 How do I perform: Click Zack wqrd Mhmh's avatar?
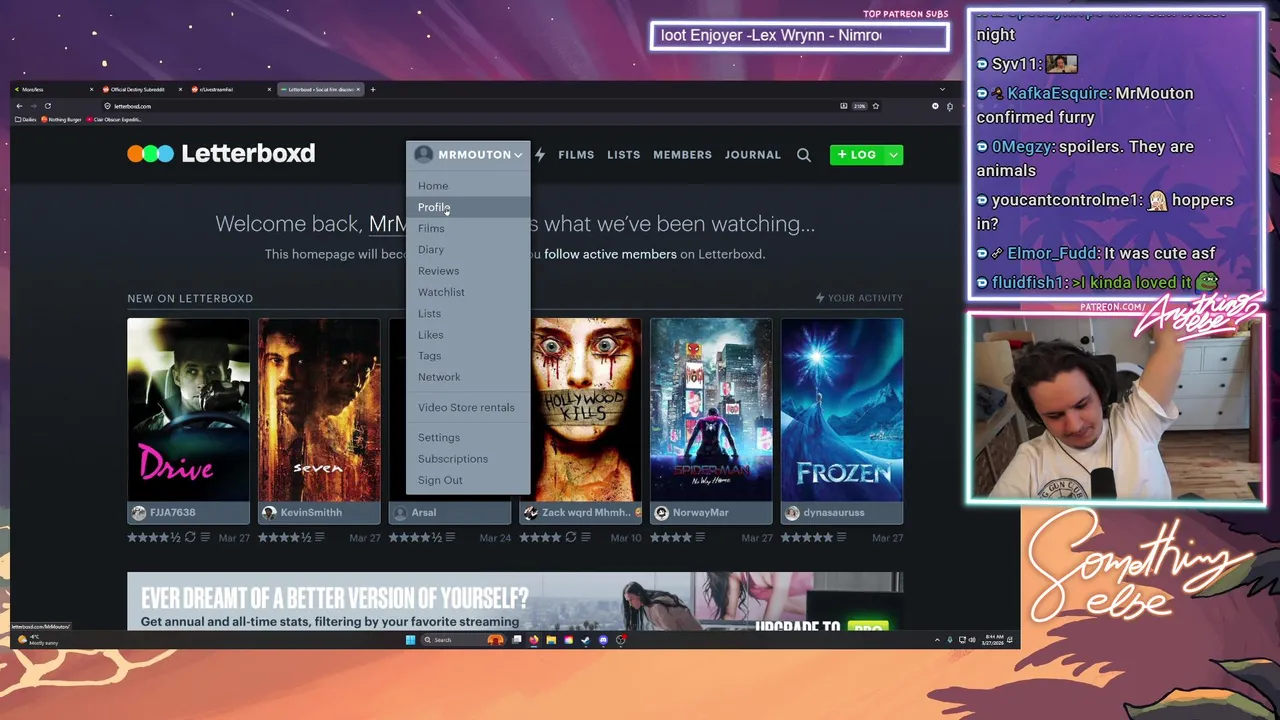point(531,512)
